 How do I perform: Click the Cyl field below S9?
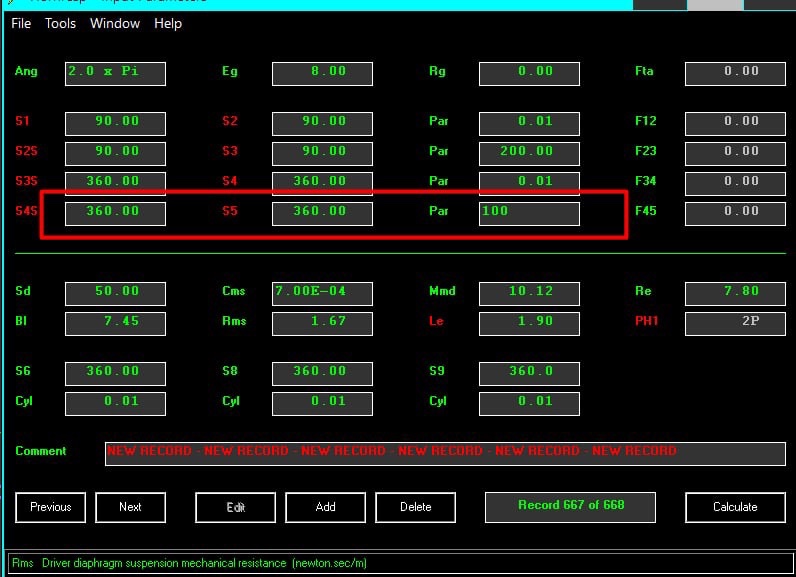pyautogui.click(x=529, y=403)
